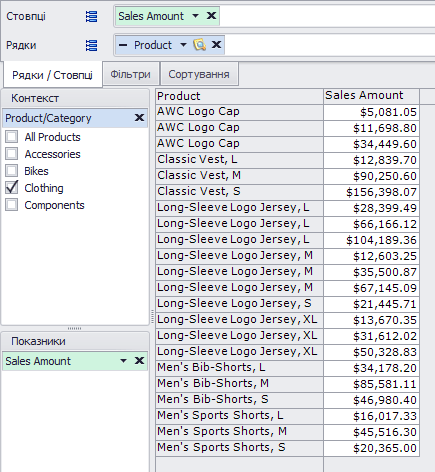Collapse Product with the minus icon
The height and width of the screenshot is (472, 435).
(x=123, y=45)
